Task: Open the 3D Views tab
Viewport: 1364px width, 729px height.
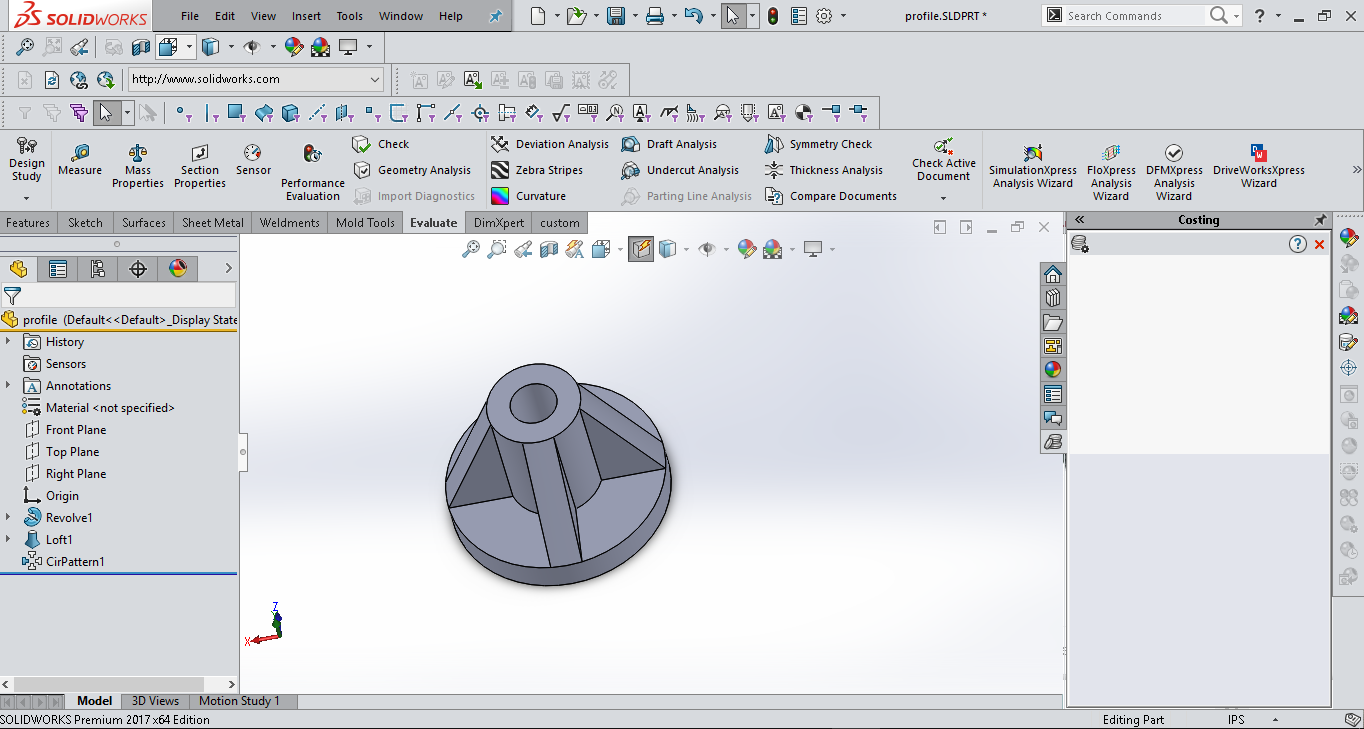Action: 156,701
